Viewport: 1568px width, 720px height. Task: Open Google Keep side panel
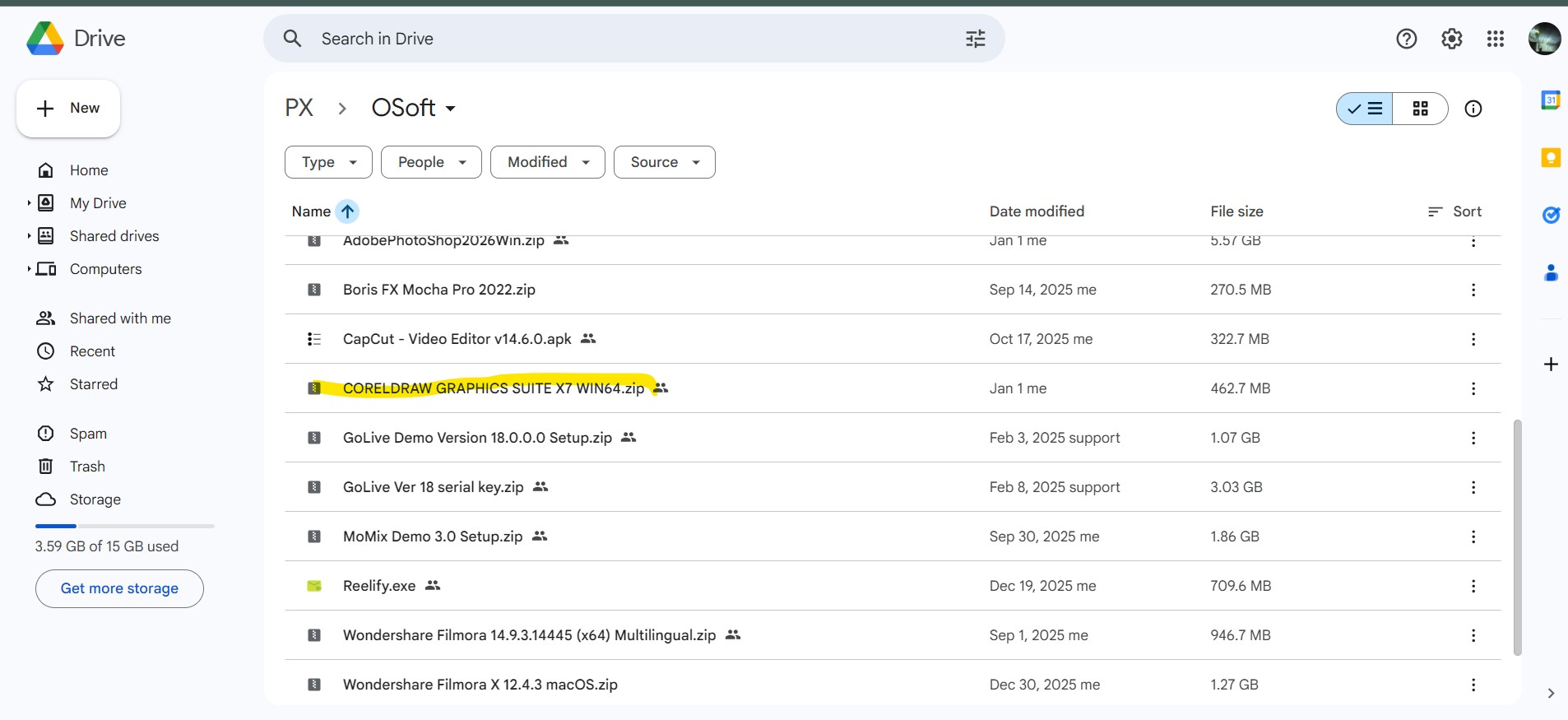coord(1551,158)
